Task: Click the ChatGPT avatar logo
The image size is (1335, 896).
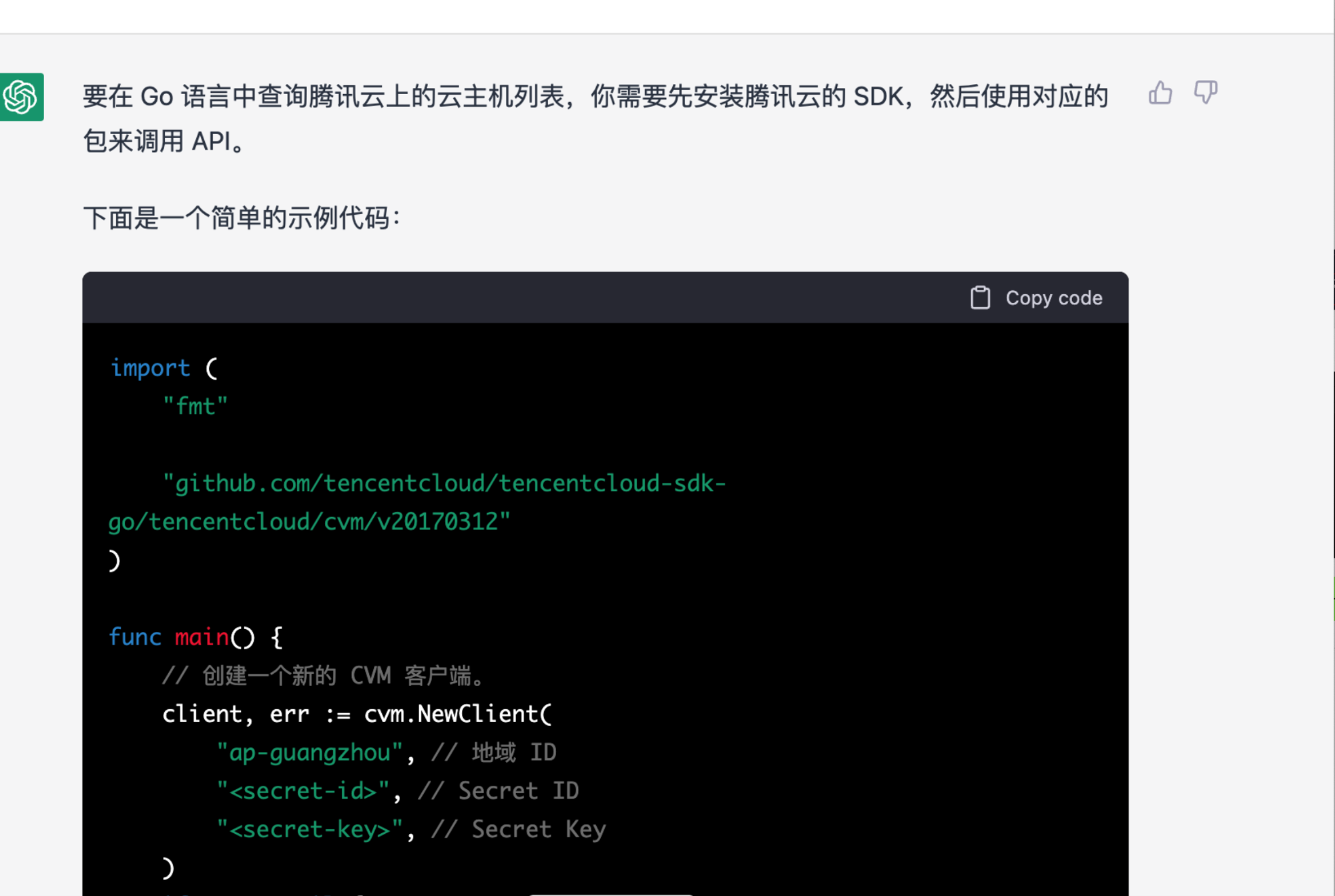Action: (x=21, y=97)
